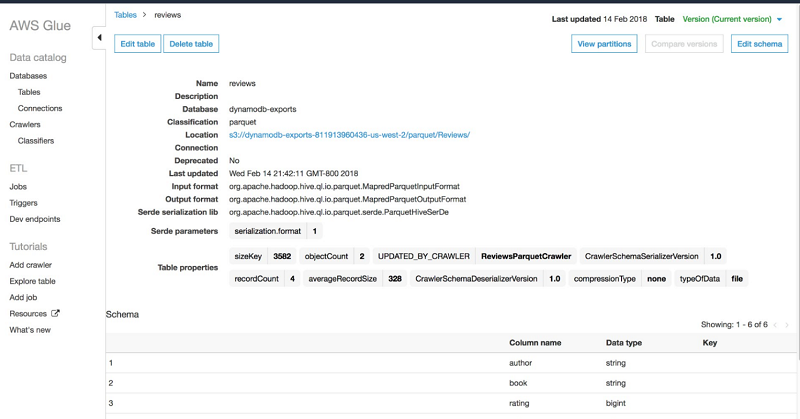This screenshot has height=419, width=800.
Task: Open the S3 location link for Reviews
Action: click(x=349, y=135)
